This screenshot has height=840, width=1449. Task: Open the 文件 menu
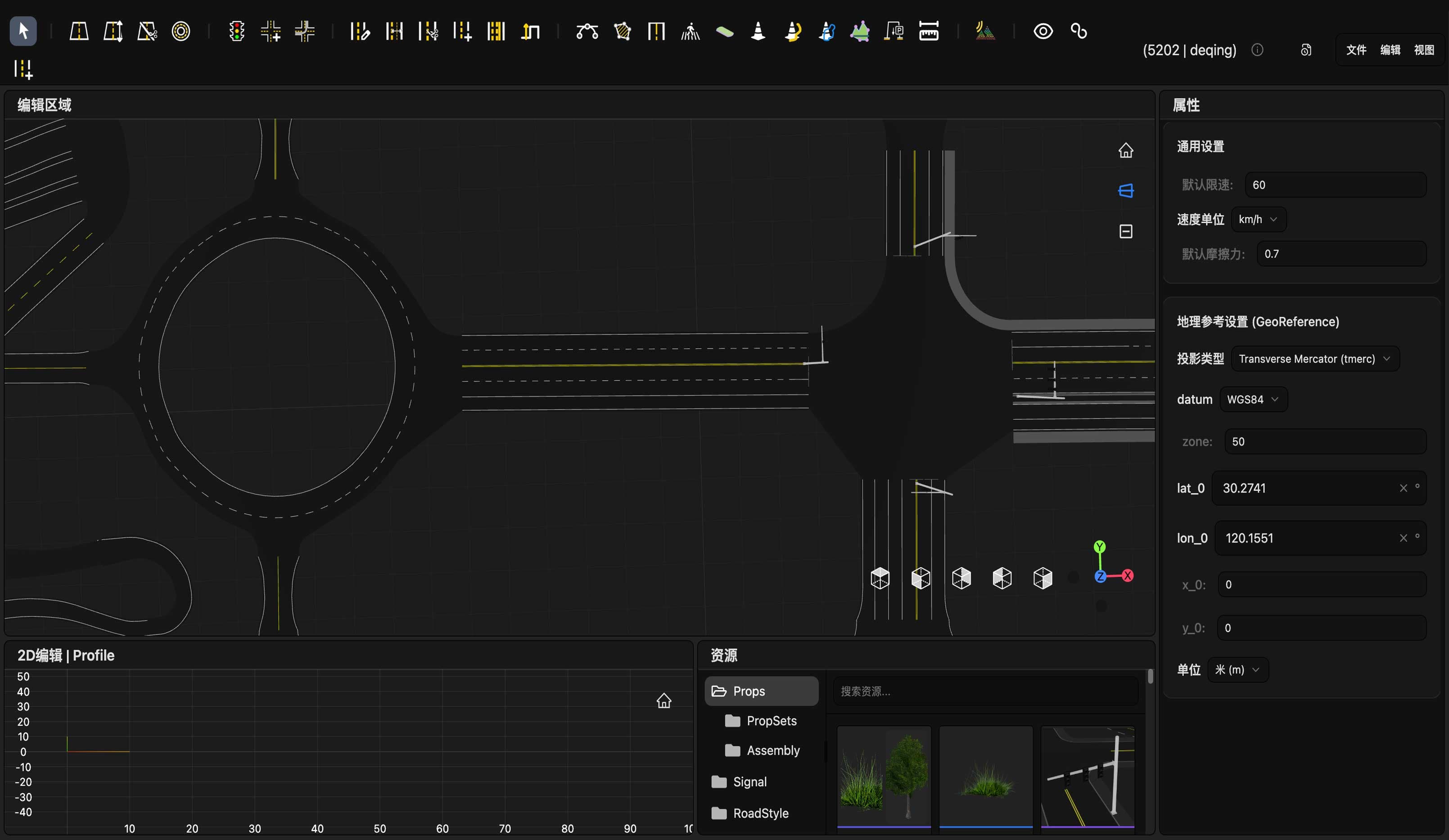(x=1356, y=50)
